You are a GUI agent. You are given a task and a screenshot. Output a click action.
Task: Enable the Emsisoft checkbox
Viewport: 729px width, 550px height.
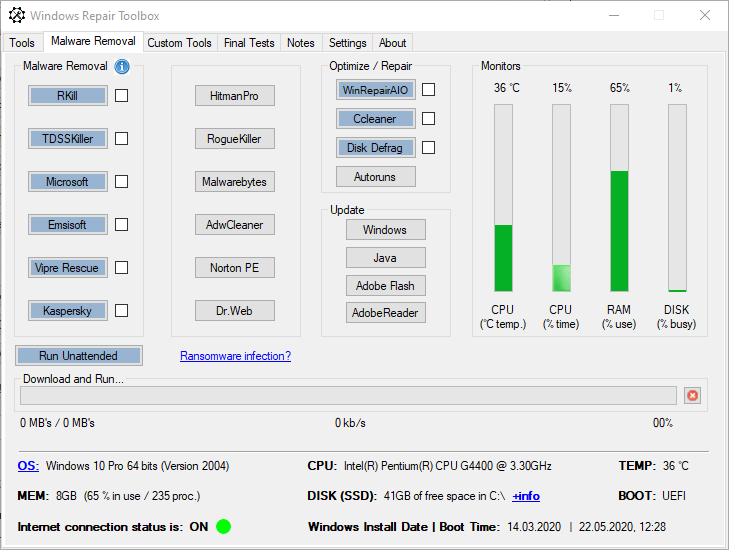[121, 225]
